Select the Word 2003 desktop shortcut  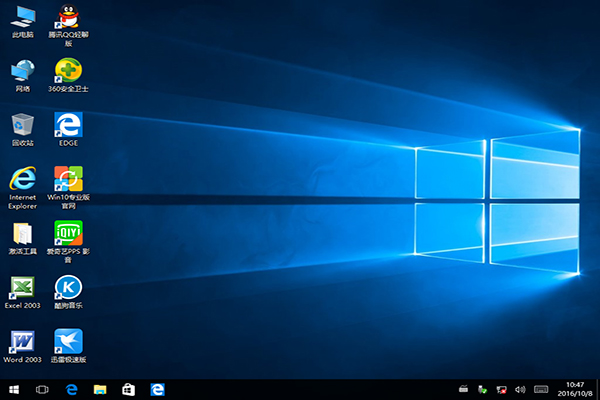[22, 342]
